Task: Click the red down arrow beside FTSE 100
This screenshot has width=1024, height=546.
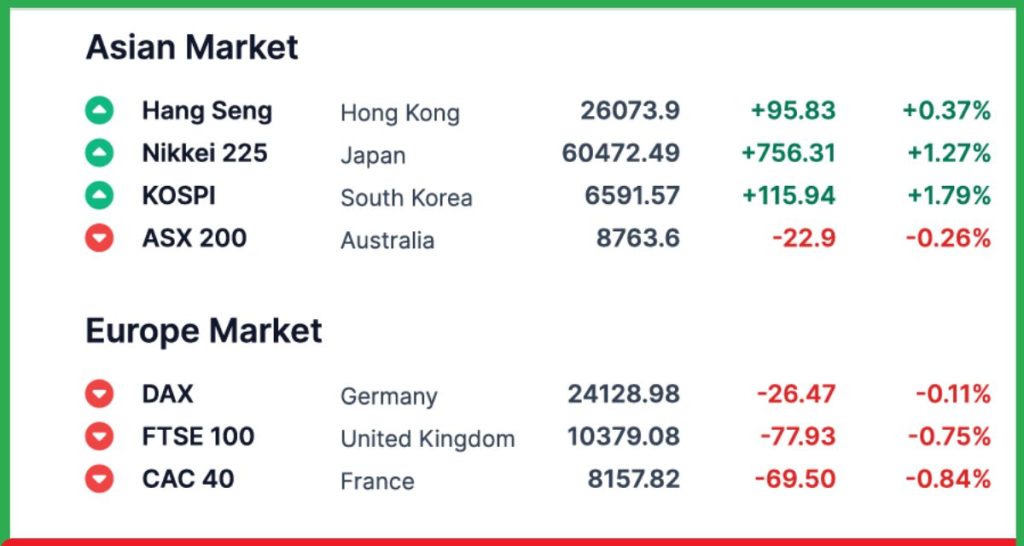Action: tap(99, 436)
